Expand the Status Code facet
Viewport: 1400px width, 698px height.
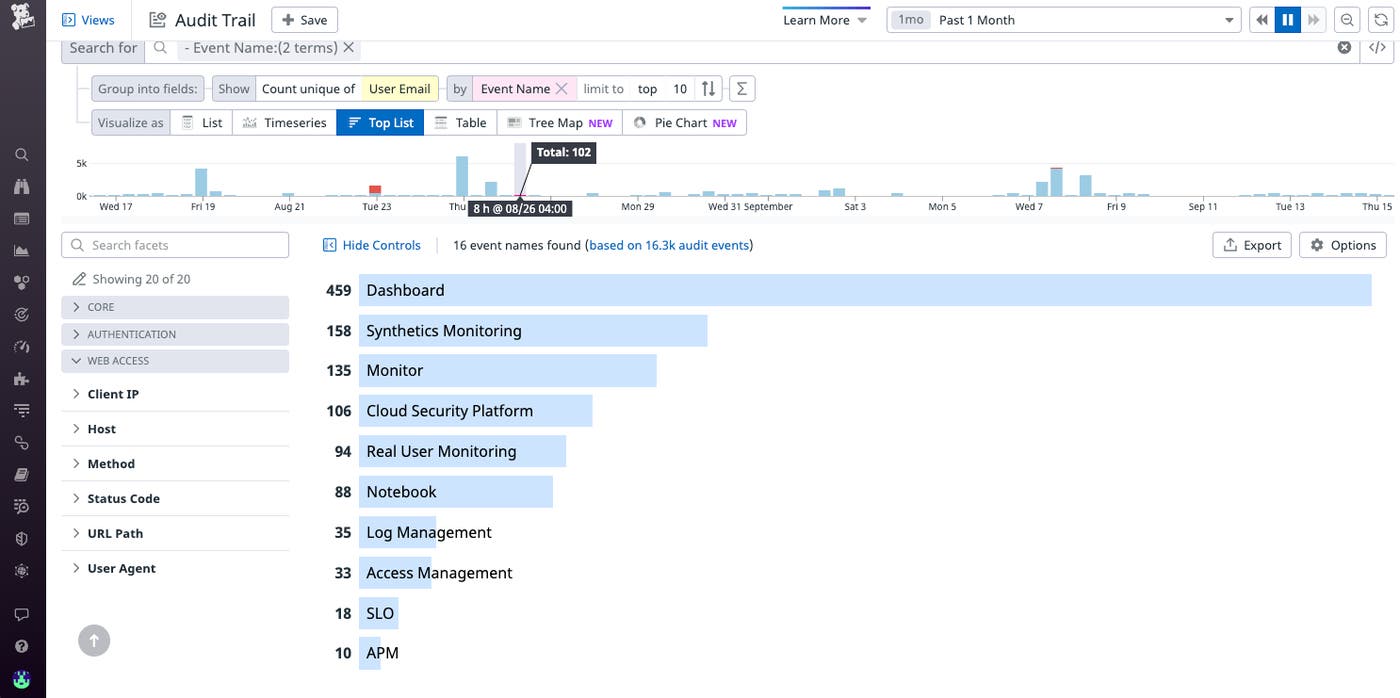pos(122,498)
